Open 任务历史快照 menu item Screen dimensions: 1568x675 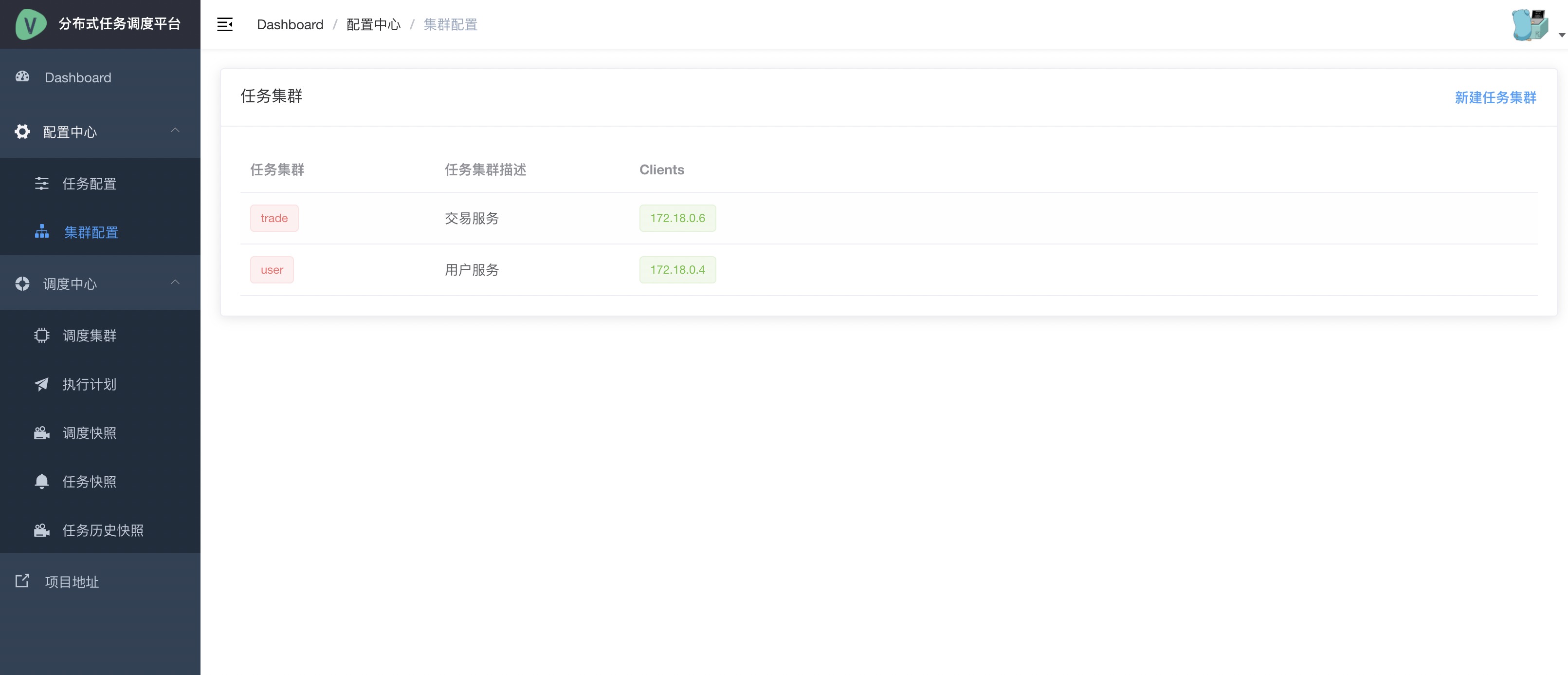pos(103,530)
